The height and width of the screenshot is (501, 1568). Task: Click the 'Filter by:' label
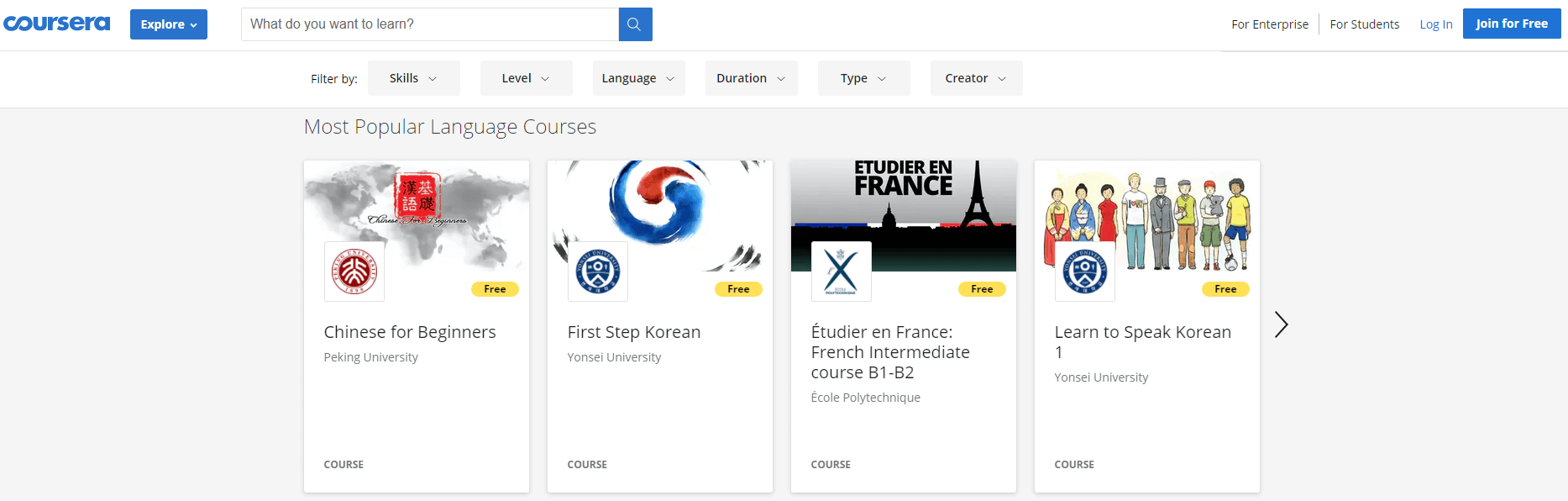coord(334,79)
